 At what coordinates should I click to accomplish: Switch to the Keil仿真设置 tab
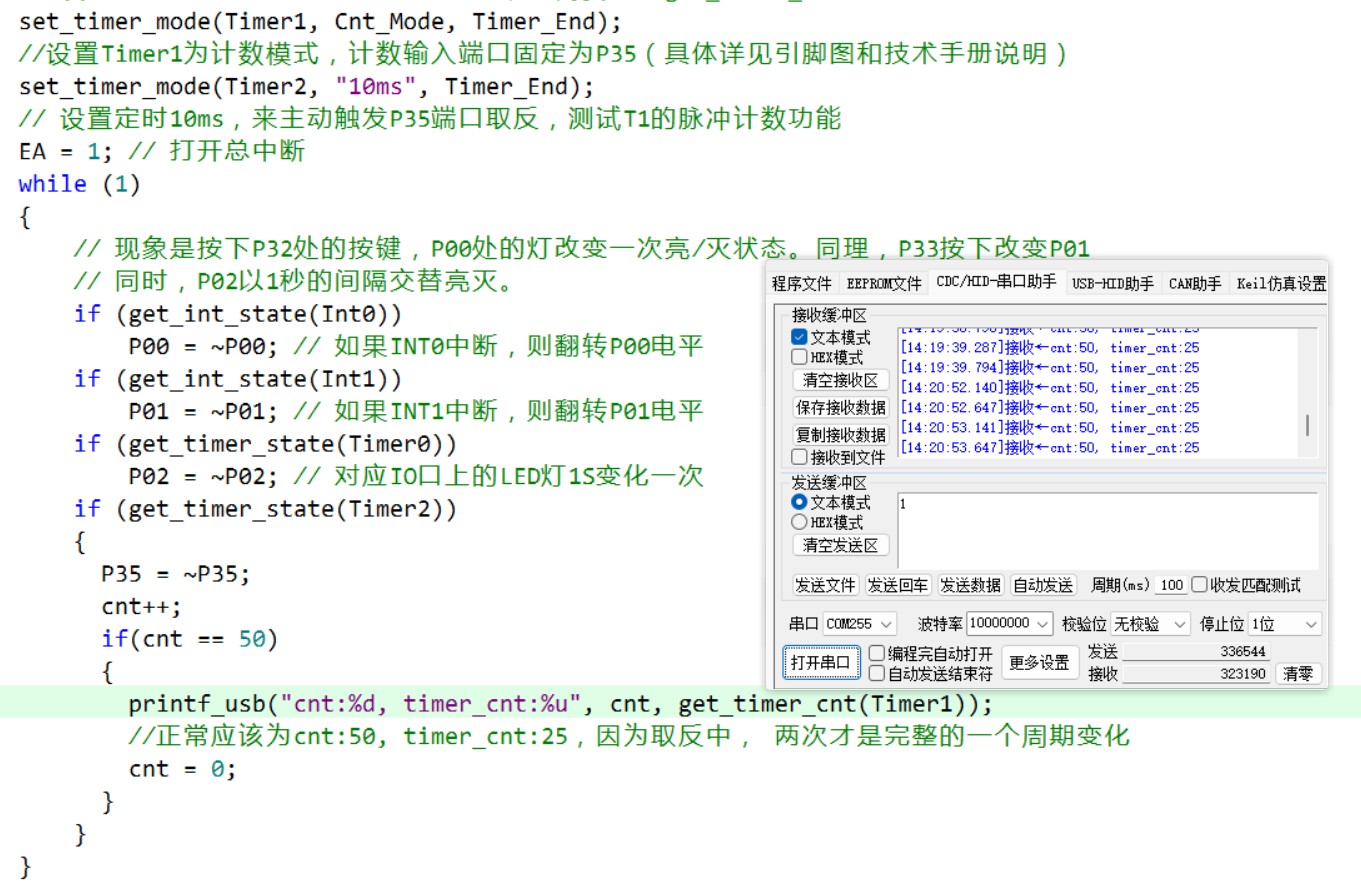(x=1281, y=284)
